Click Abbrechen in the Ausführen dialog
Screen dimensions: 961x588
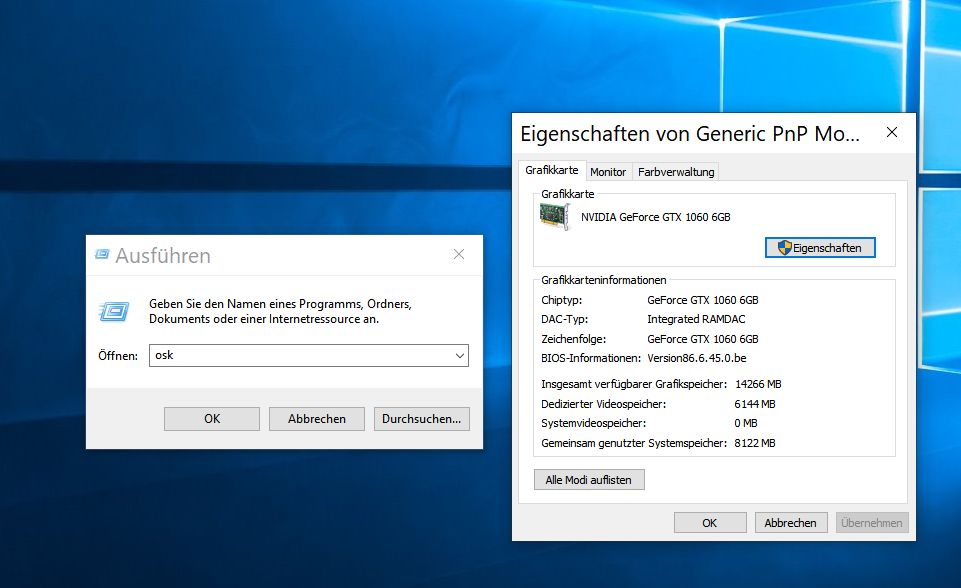point(317,419)
